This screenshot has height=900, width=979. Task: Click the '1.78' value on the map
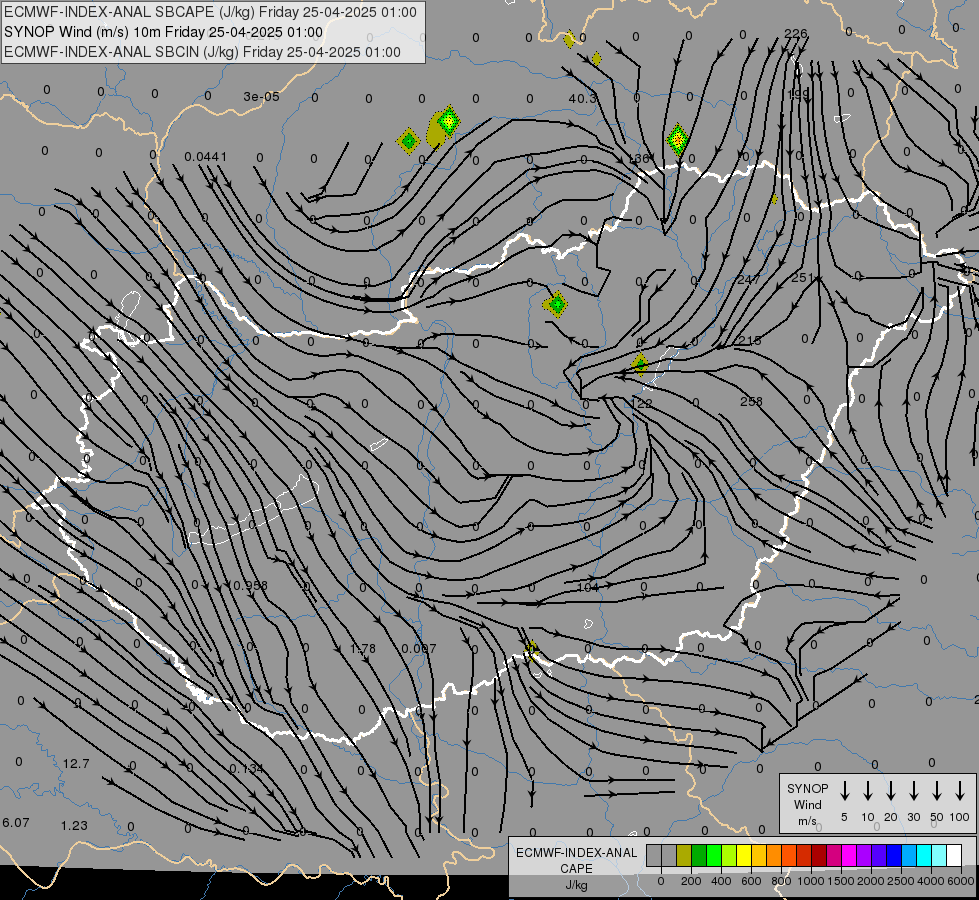(363, 649)
